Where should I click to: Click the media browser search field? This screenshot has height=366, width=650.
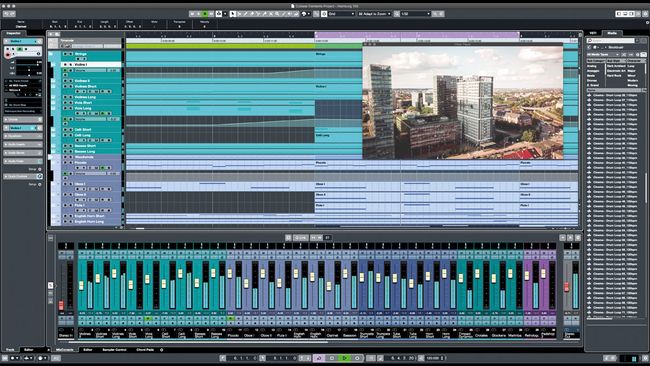coord(610,41)
